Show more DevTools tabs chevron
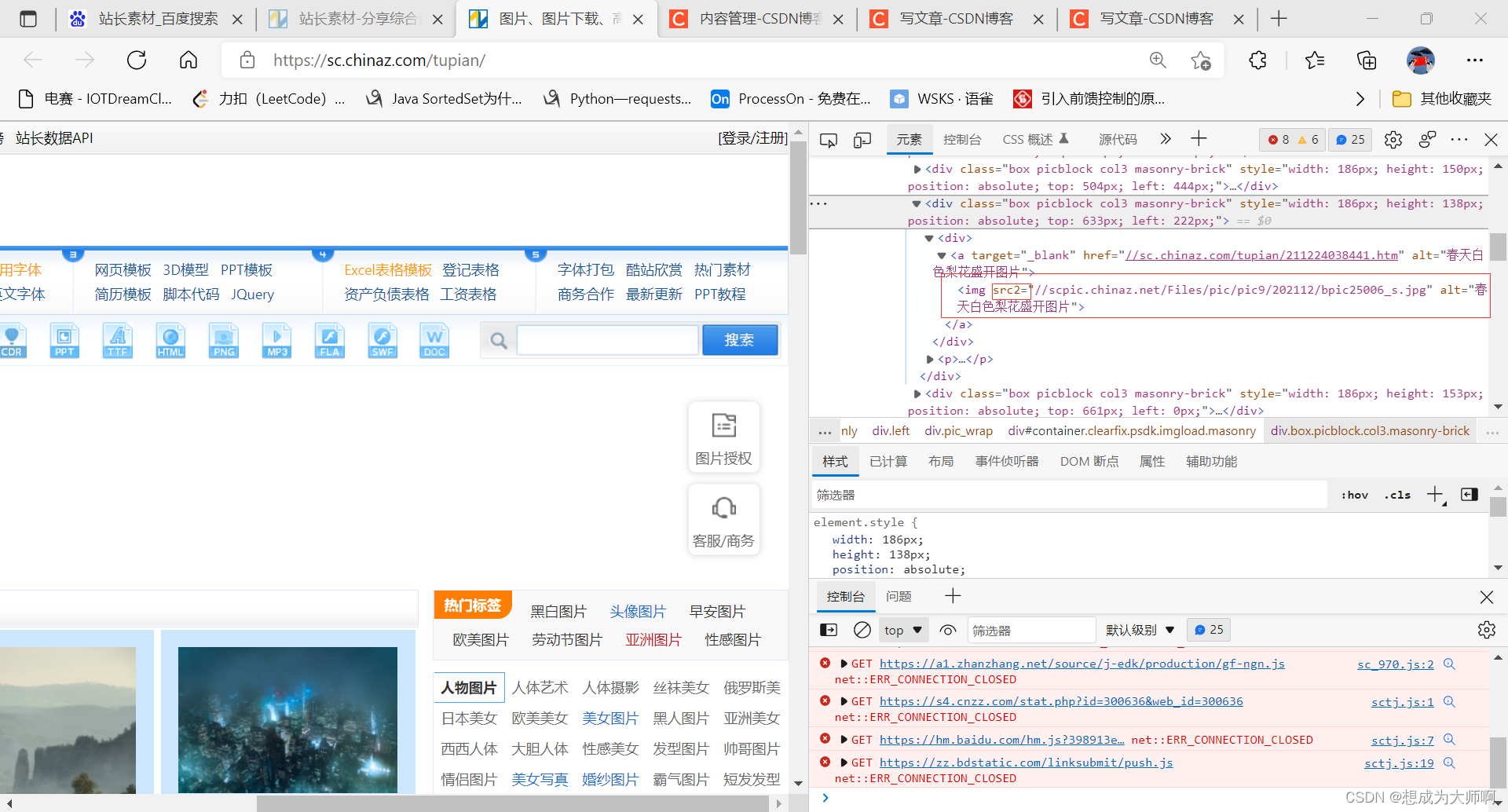The width and height of the screenshot is (1508, 812). pos(1166,139)
